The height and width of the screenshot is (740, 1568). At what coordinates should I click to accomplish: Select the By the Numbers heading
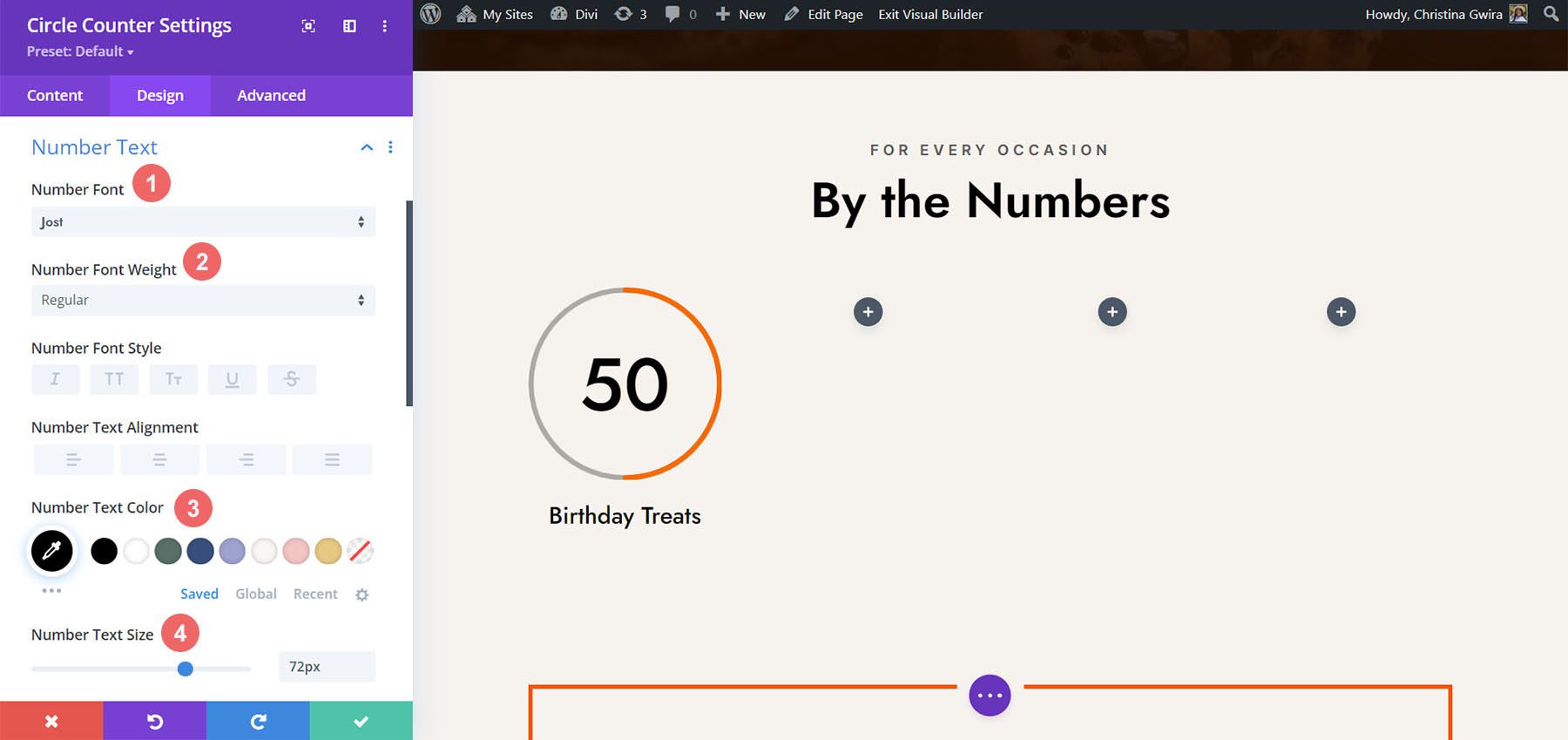pos(990,201)
